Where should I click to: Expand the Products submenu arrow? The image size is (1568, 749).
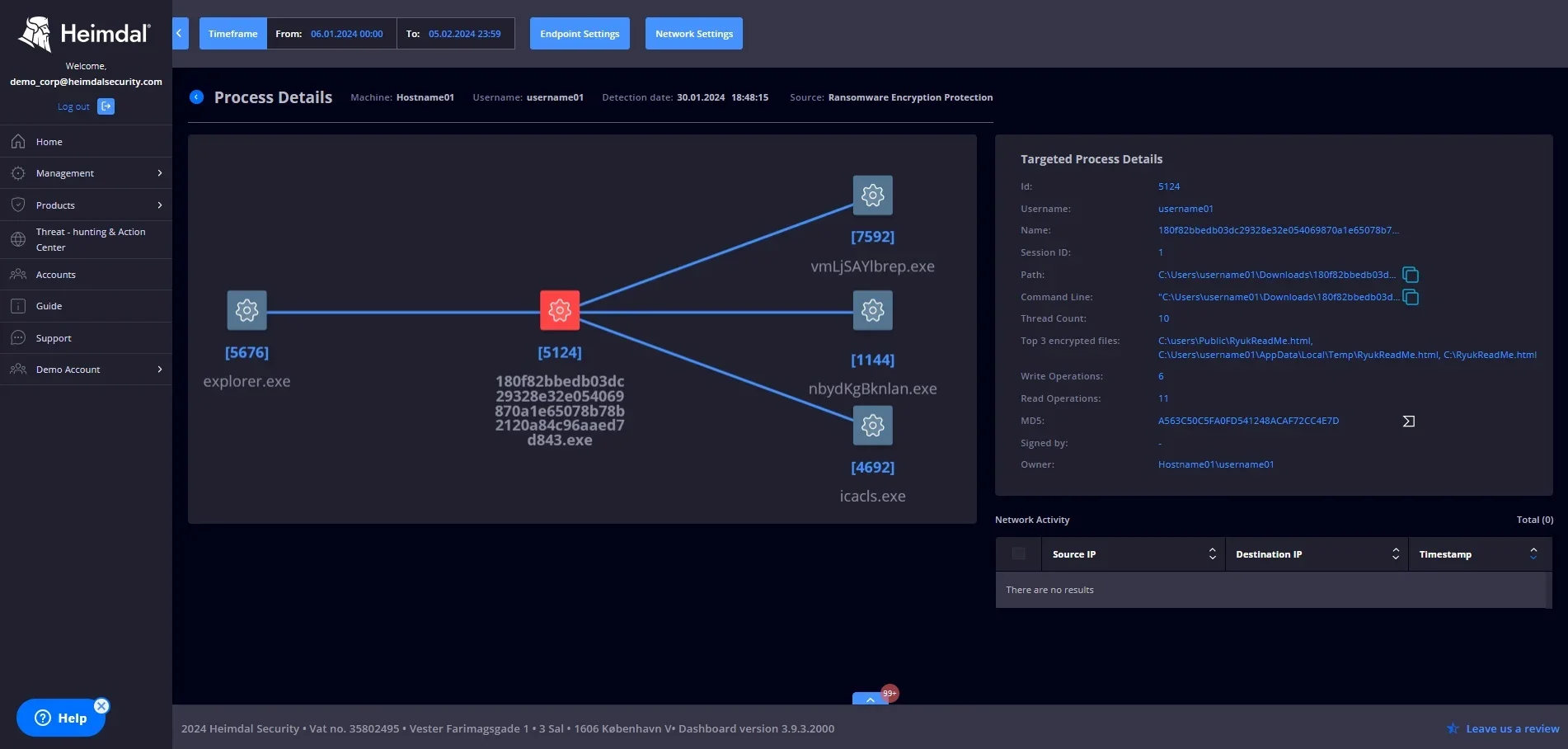[x=160, y=205]
